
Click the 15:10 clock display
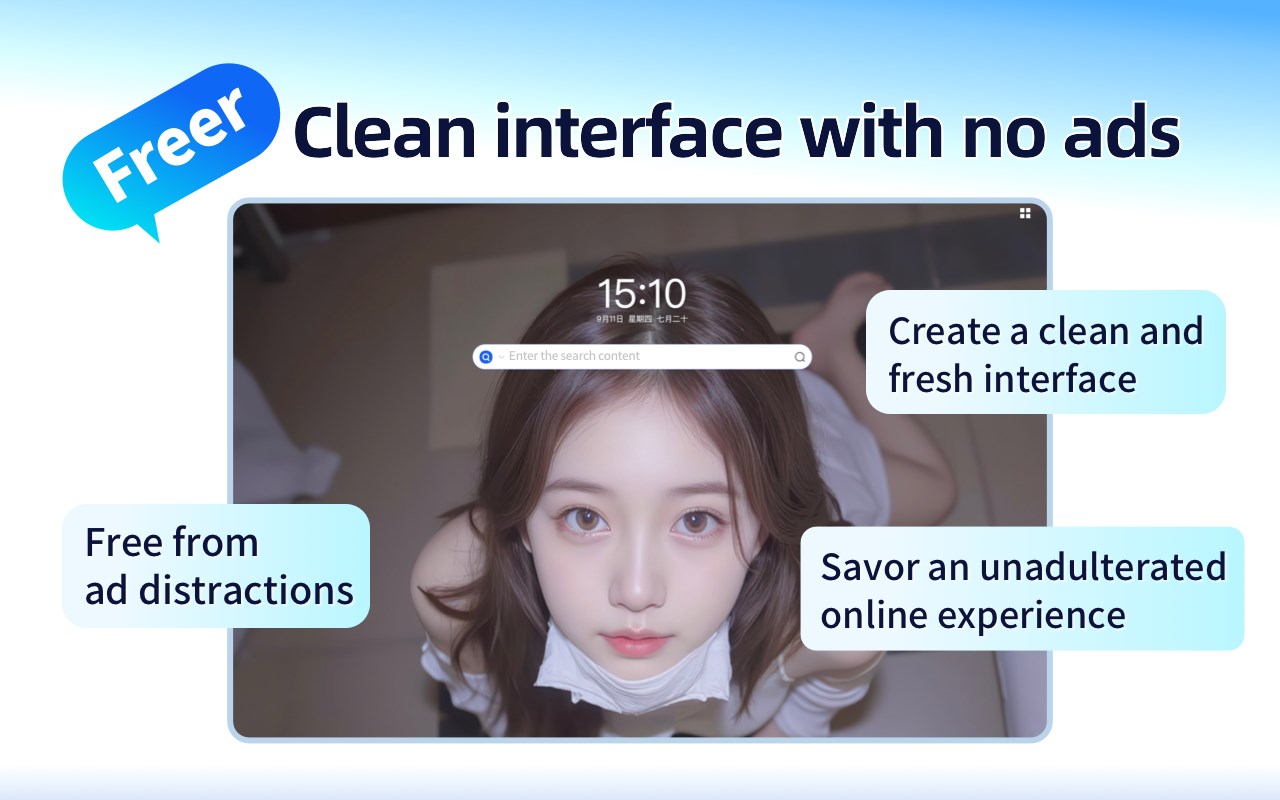pos(642,293)
